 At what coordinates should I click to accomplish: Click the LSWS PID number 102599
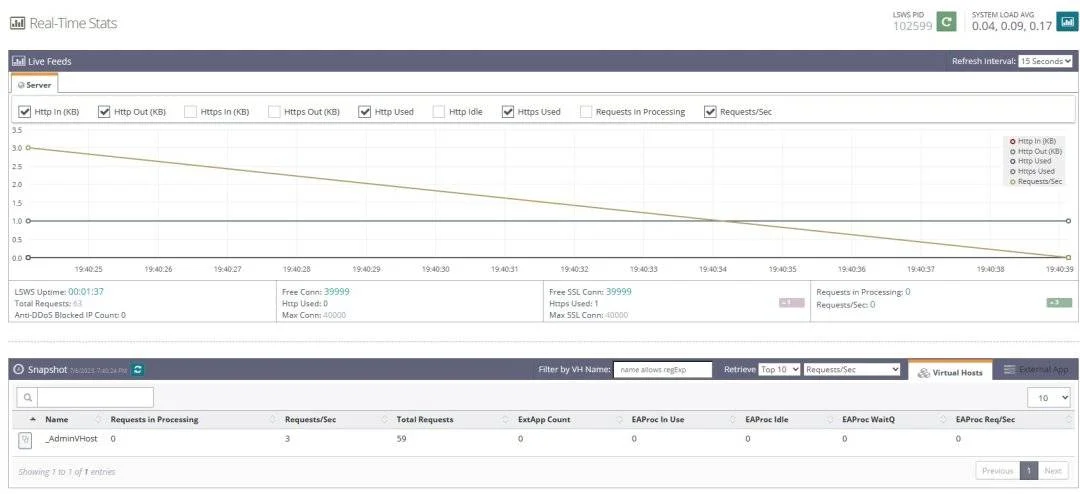tap(913, 26)
